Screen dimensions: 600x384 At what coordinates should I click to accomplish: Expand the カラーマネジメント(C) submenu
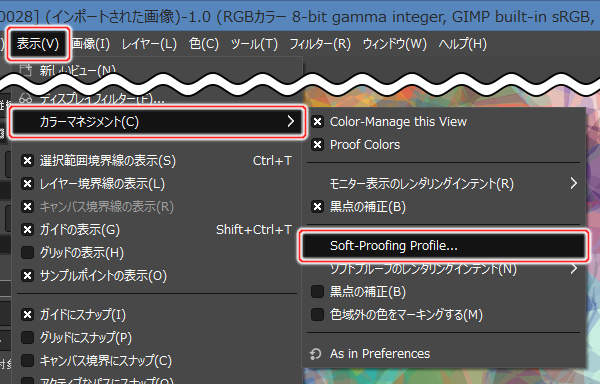[158, 122]
